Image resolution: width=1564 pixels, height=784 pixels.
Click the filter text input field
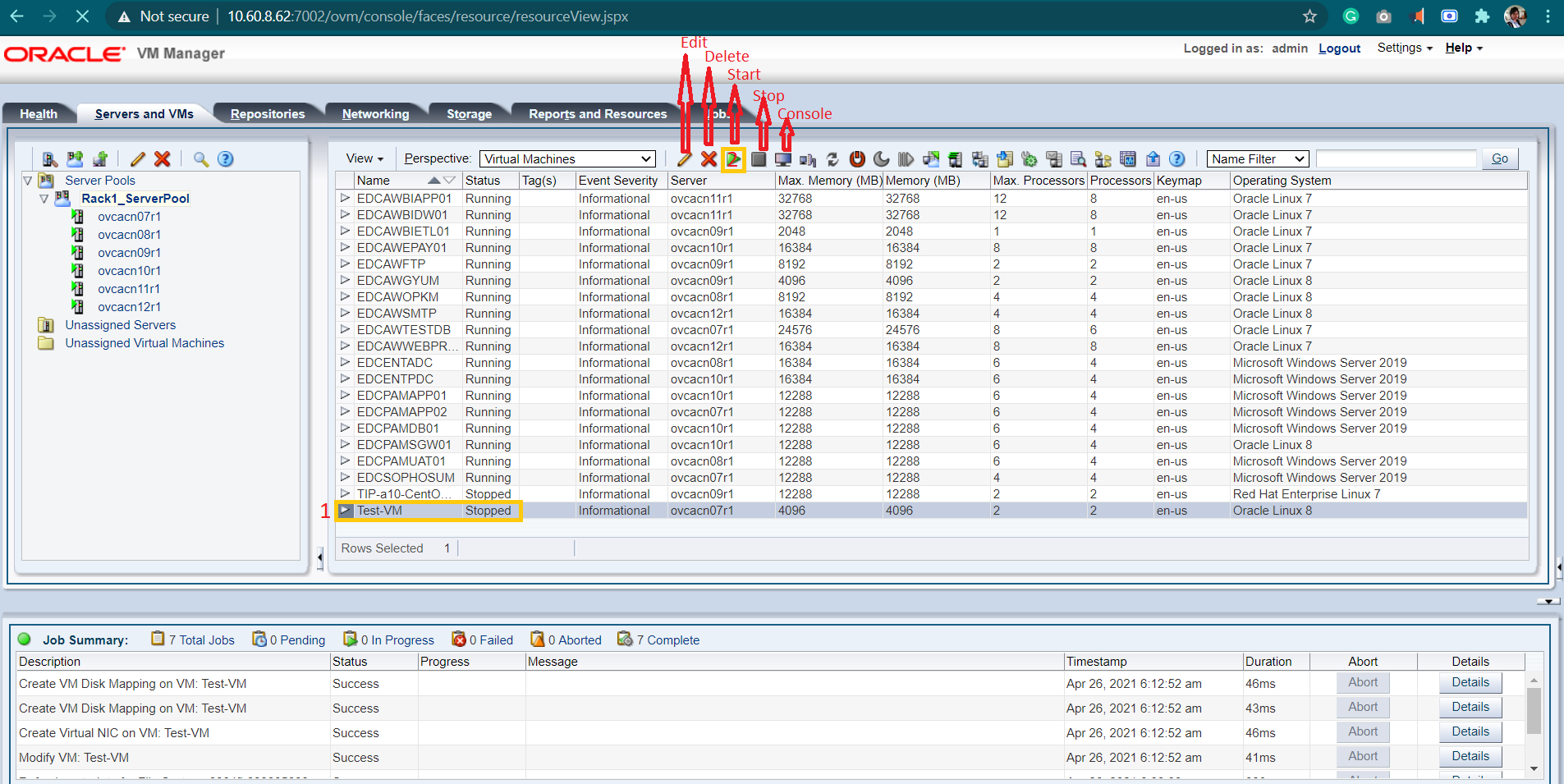[x=1396, y=158]
